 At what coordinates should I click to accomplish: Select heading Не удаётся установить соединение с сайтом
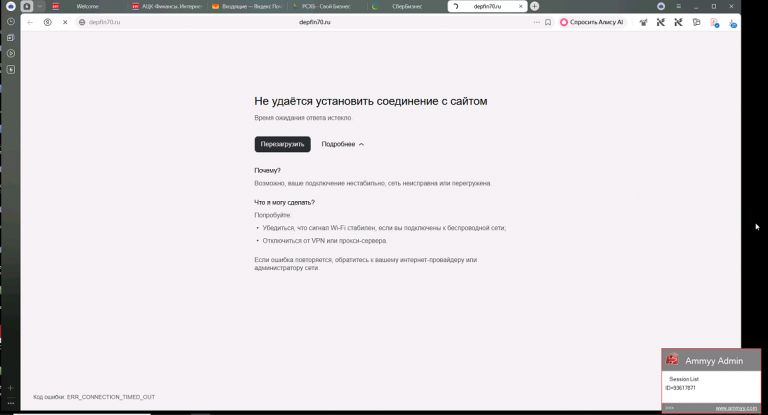pos(370,101)
